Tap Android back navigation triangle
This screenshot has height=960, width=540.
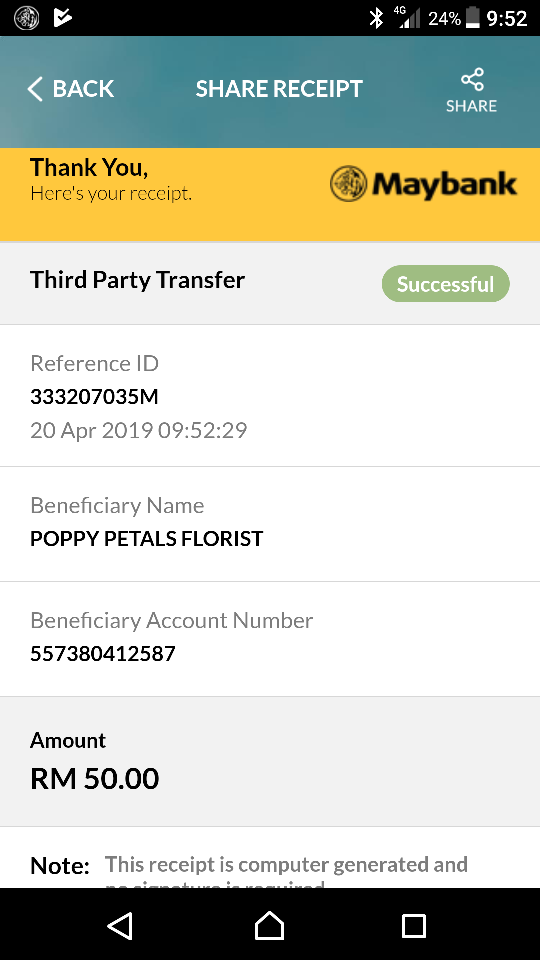(120, 926)
